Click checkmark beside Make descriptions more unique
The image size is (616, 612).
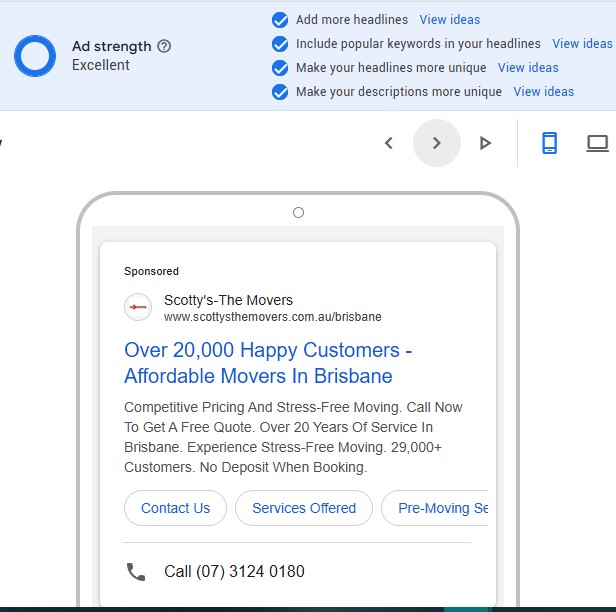pos(280,92)
